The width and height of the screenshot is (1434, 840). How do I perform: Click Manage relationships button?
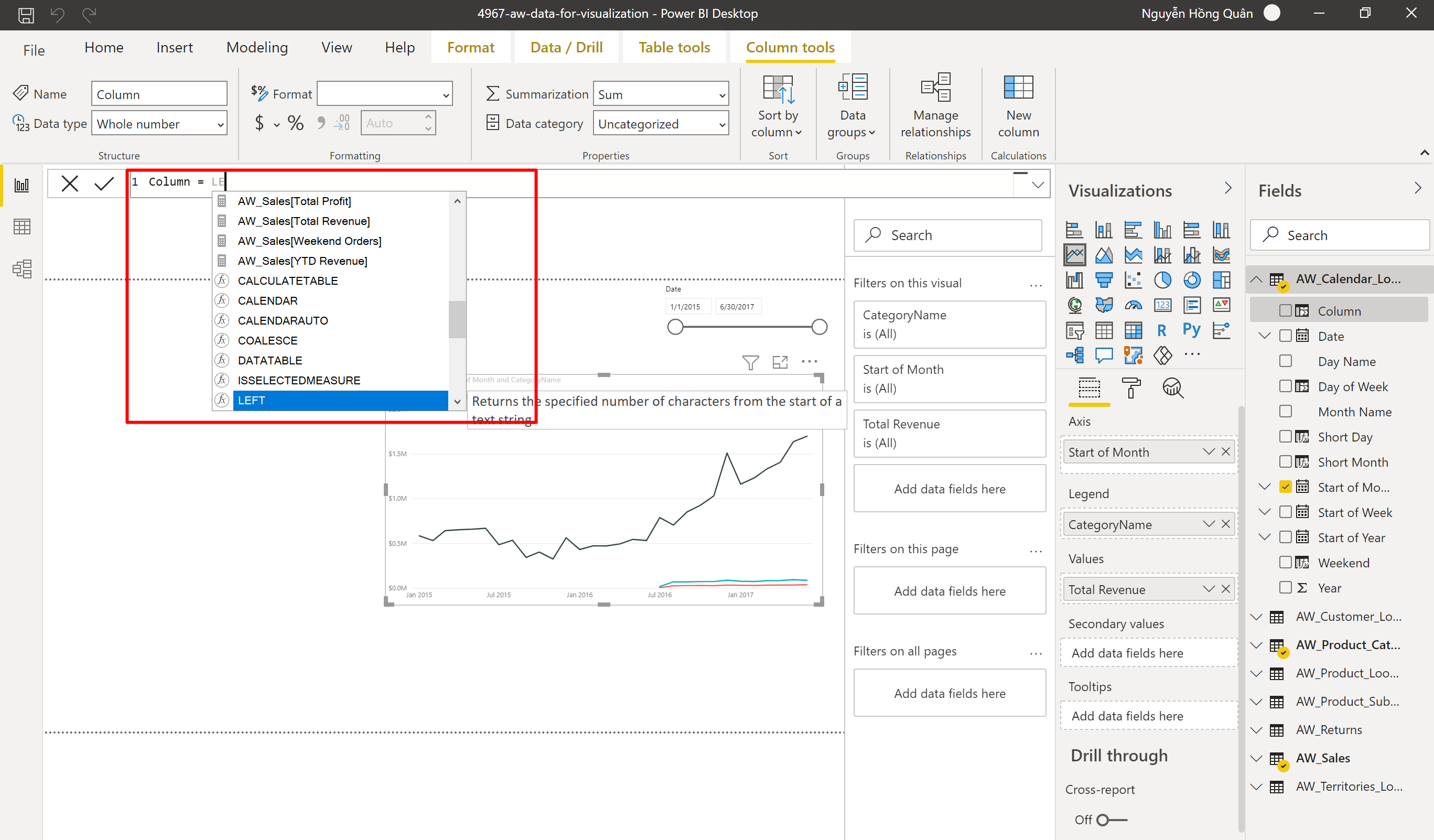pos(935,106)
